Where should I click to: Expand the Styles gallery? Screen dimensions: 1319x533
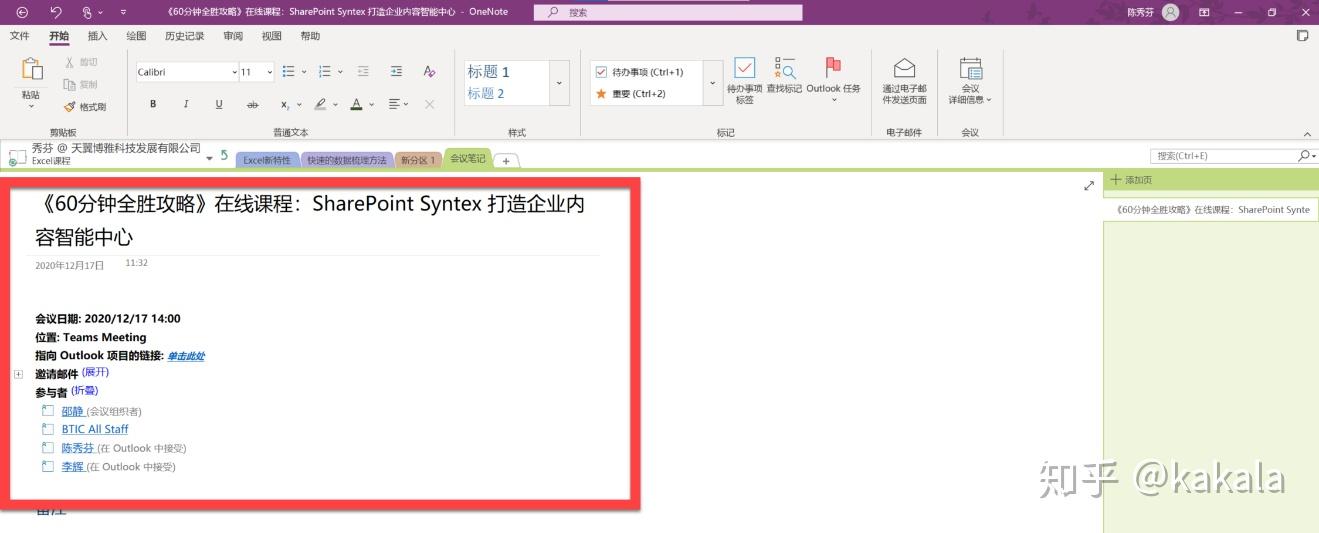point(559,83)
